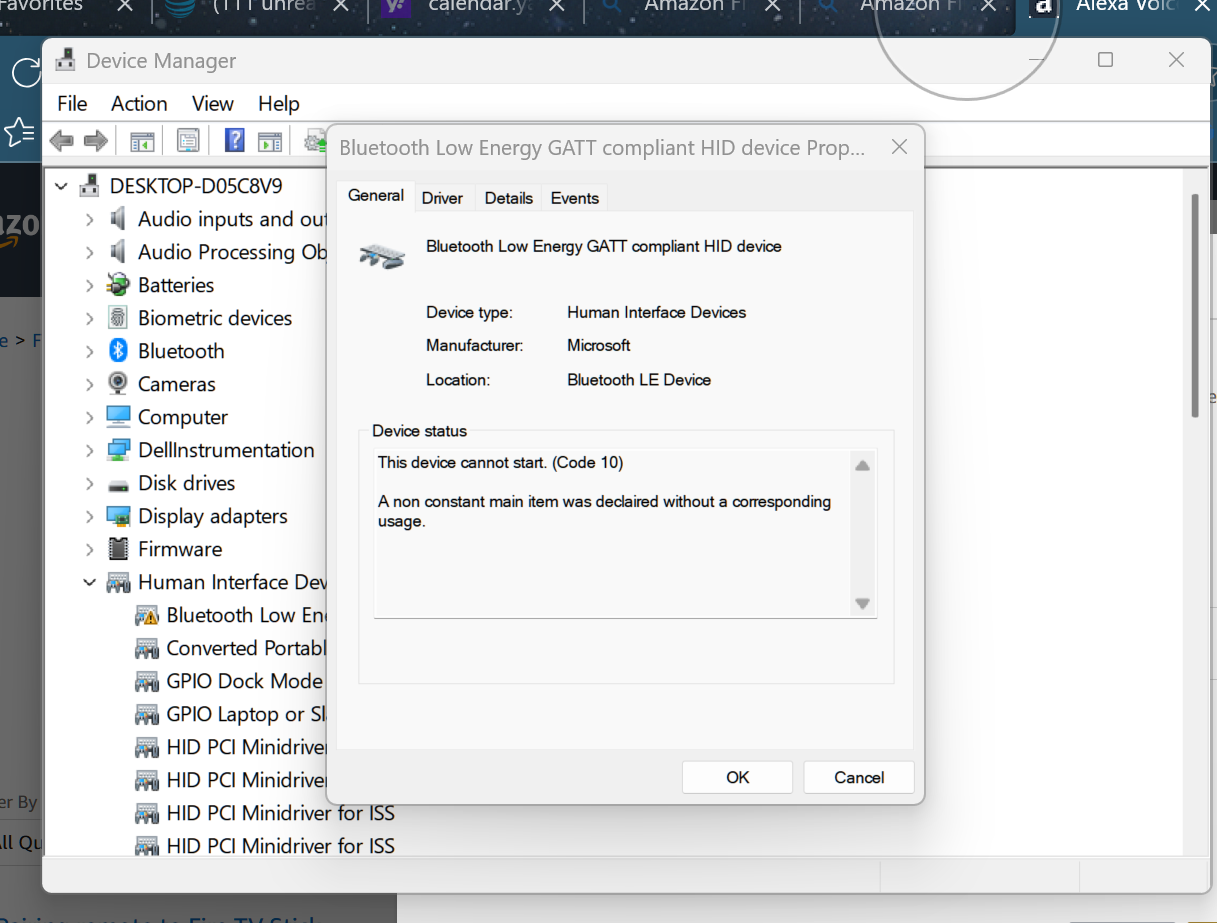Expand the Bluetooth category
This screenshot has width=1217, height=923.
point(90,351)
